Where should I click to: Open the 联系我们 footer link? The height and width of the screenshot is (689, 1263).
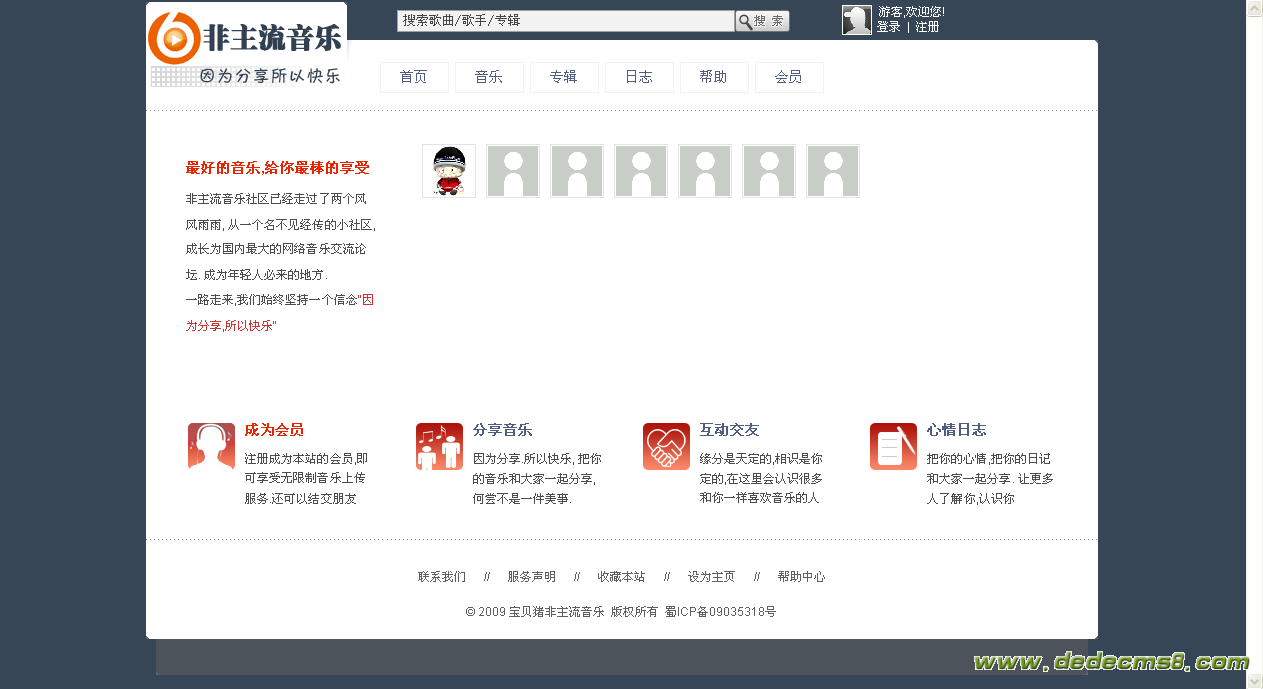tap(442, 577)
